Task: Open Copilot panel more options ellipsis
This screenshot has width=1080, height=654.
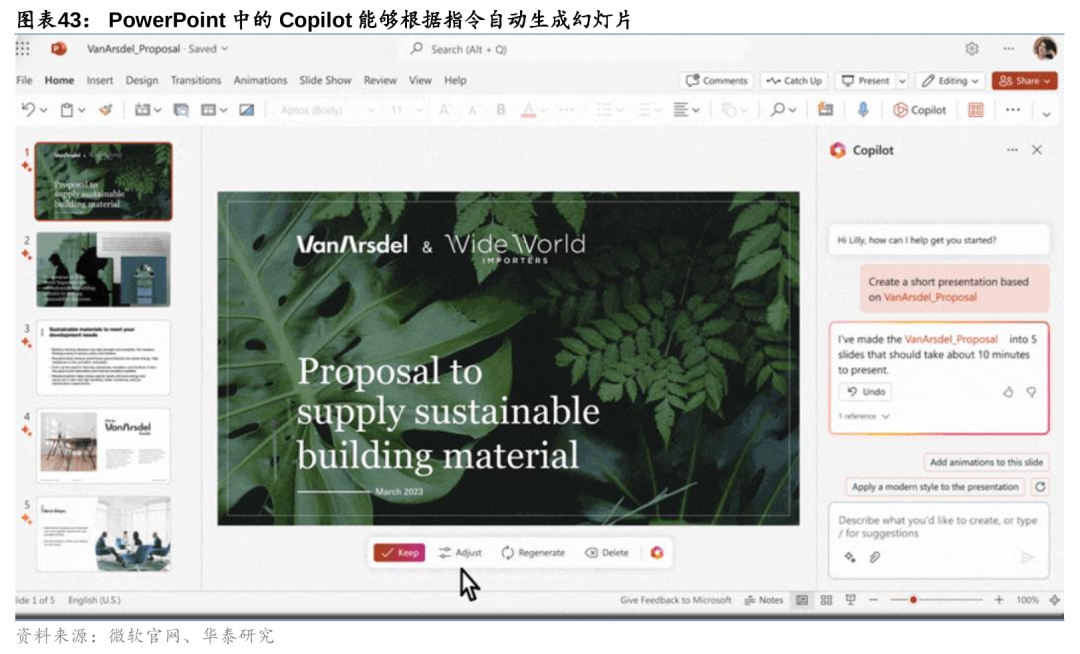Action: [1012, 149]
